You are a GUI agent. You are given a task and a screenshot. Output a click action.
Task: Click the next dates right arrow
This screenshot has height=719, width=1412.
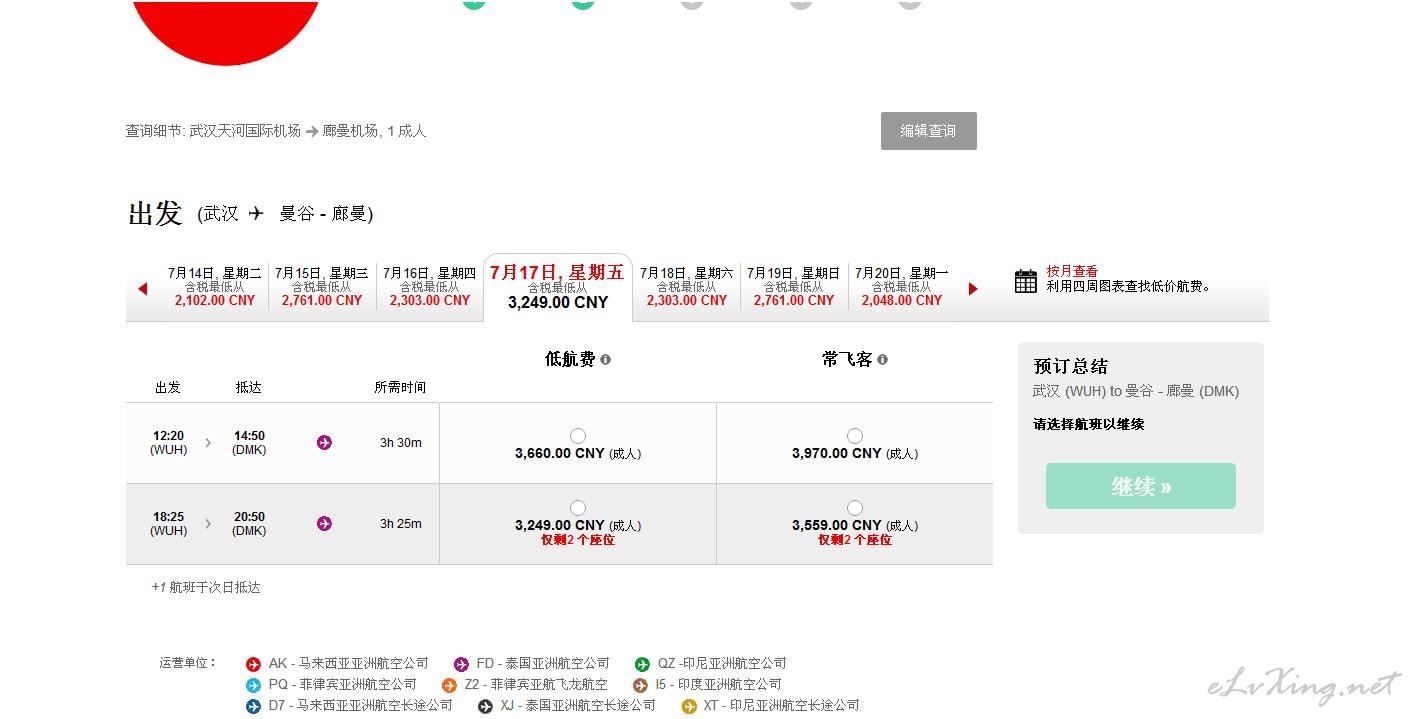pyautogui.click(x=973, y=289)
